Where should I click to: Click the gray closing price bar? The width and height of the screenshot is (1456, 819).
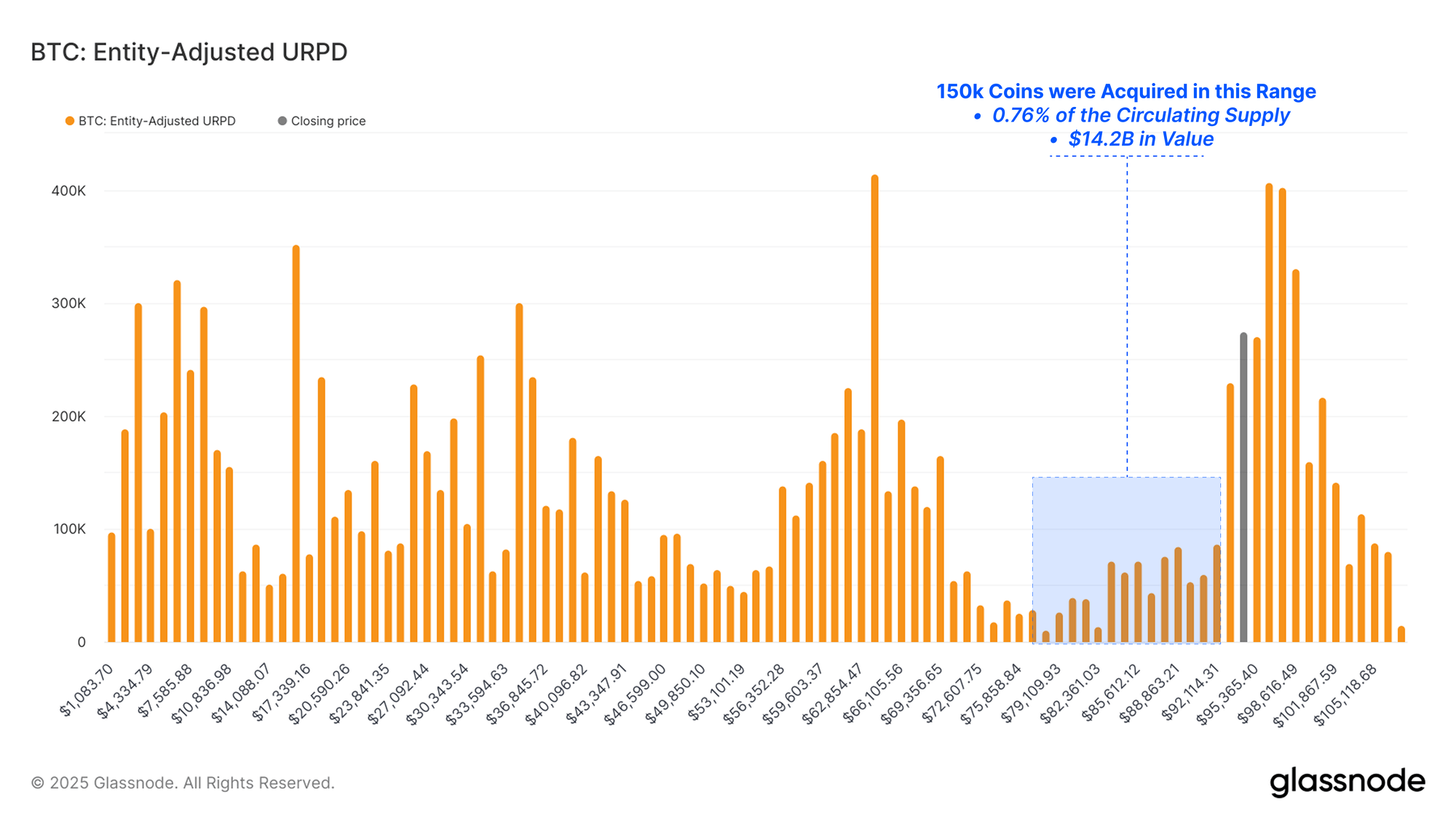coord(1243,488)
